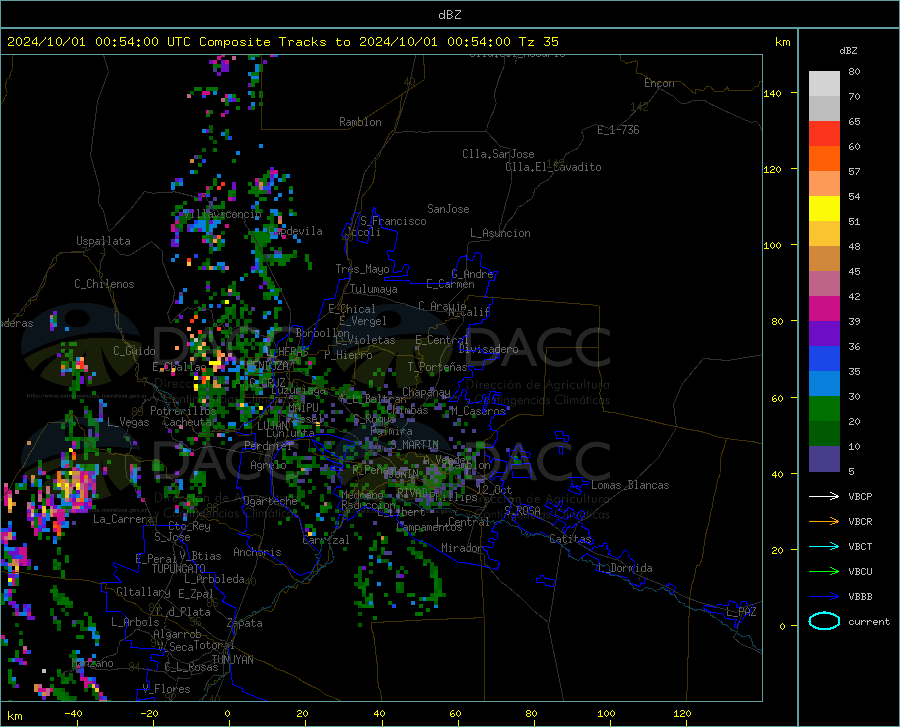
Task: Click the cyan VBCT arrow legend icon
Action: tap(824, 546)
